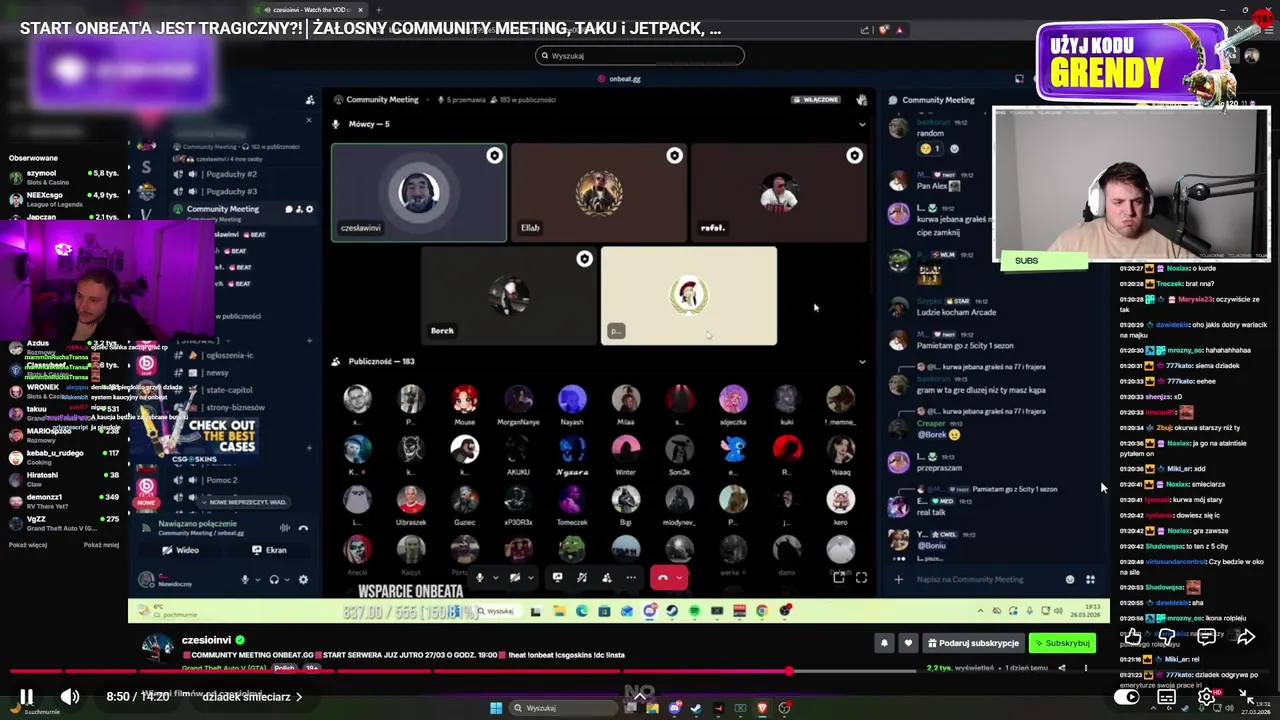Screen dimensions: 1280x720
Task: Open chapter list 'dziadek śmieciarz'
Action: coord(252,697)
